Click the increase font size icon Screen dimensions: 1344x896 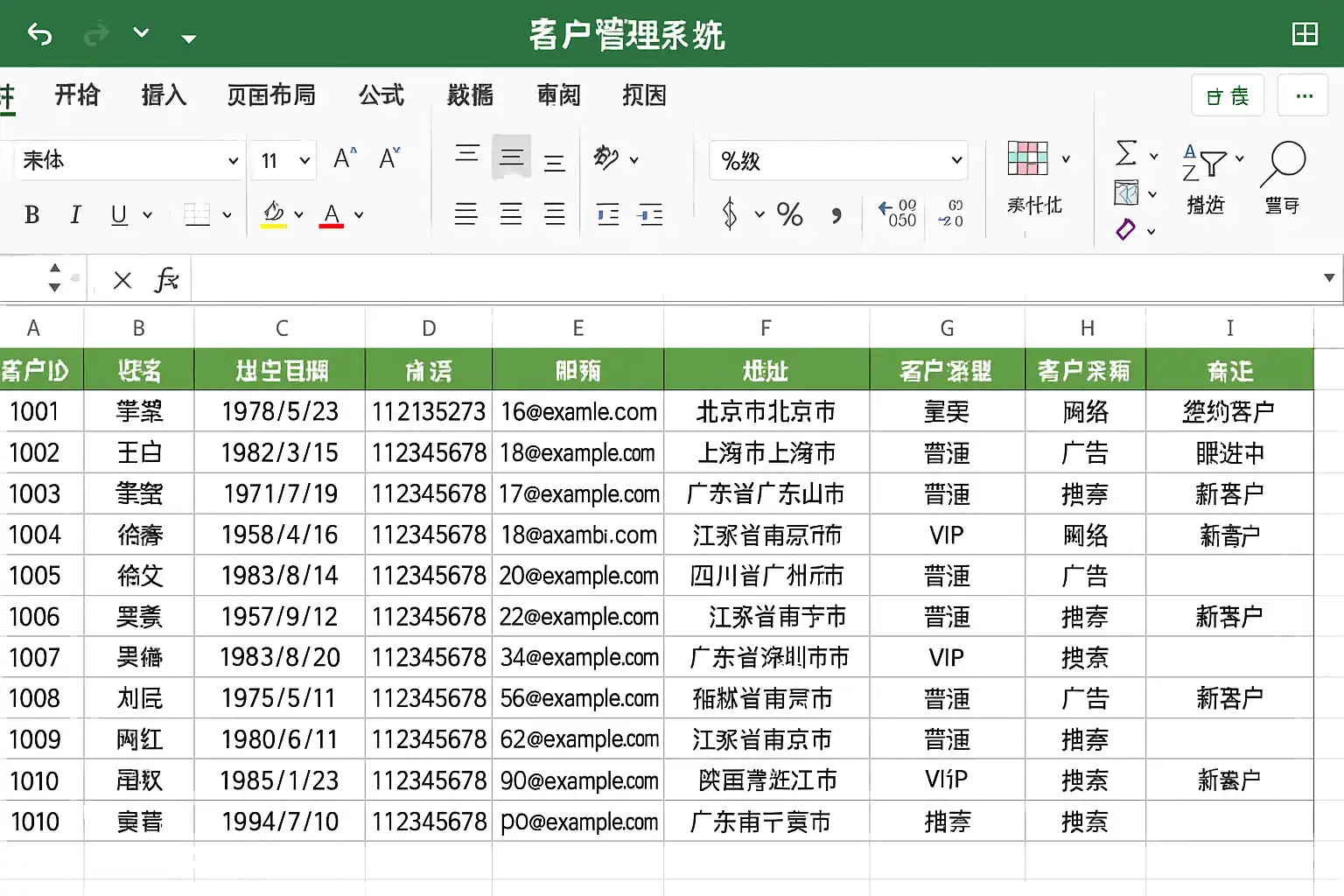point(346,158)
